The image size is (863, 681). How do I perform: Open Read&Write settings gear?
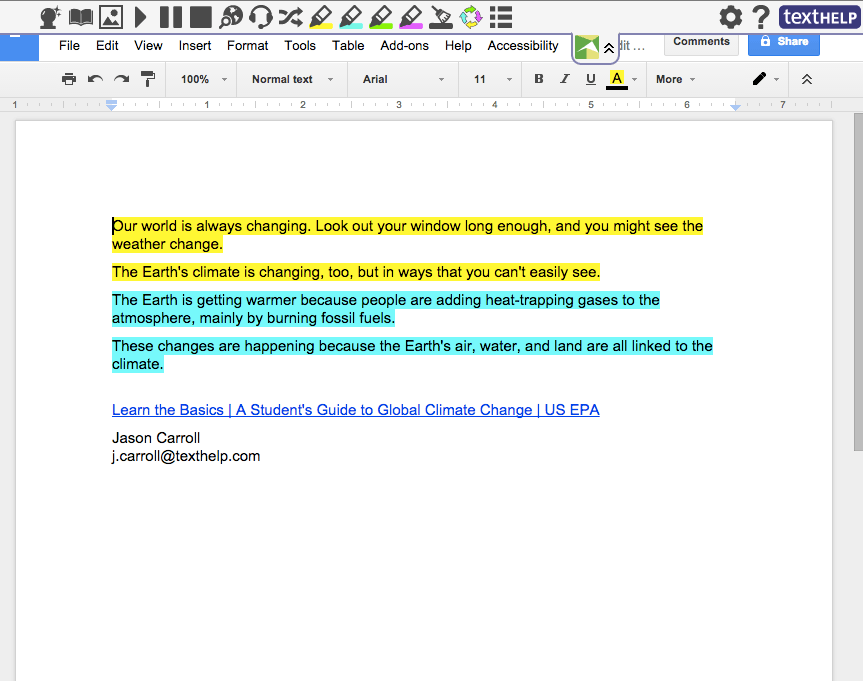pyautogui.click(x=731, y=16)
